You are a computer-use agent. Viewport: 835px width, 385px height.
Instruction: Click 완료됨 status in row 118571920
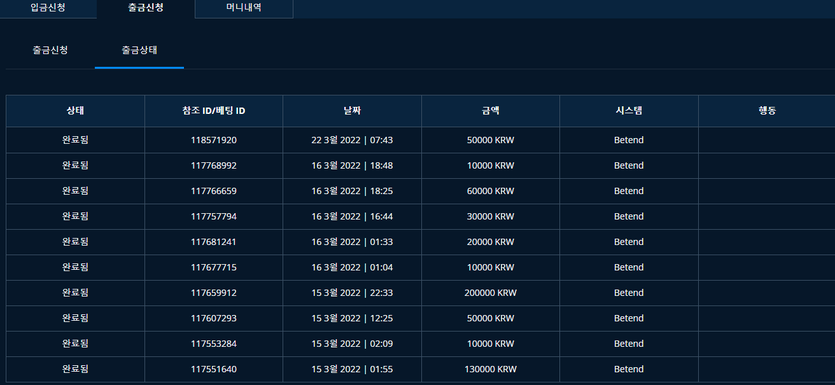[75, 141]
